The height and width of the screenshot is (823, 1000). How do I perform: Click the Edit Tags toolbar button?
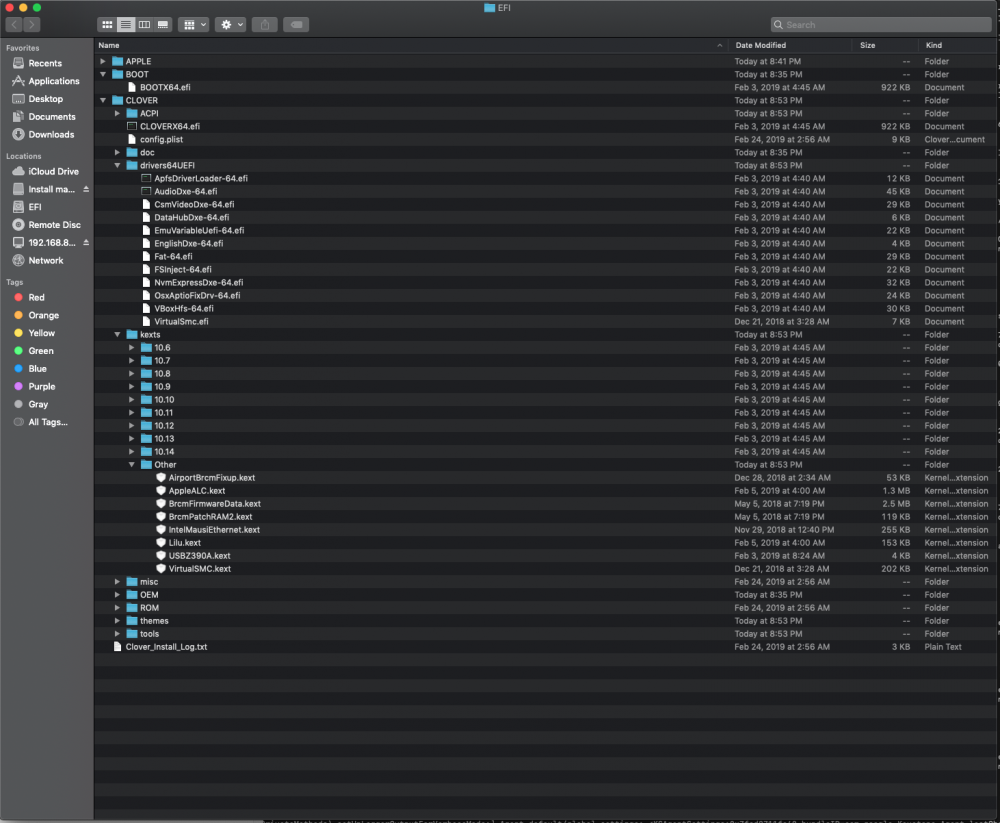tap(297, 25)
